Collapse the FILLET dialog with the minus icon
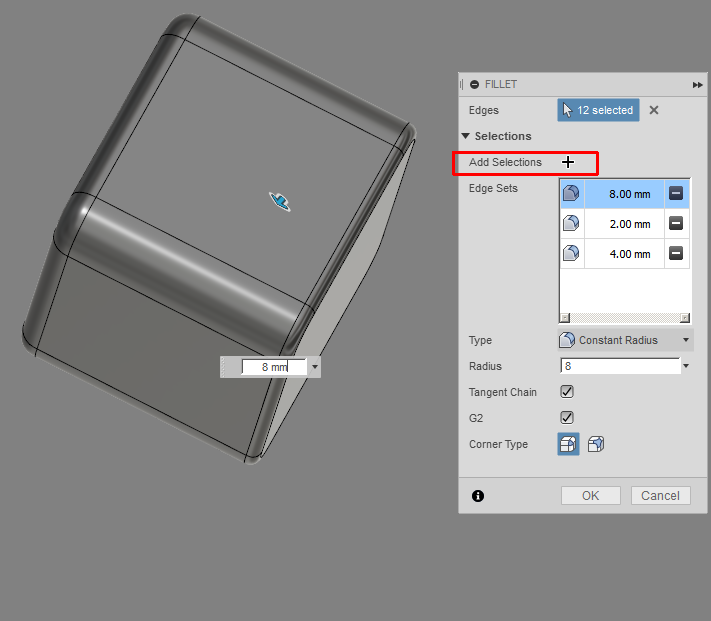The height and width of the screenshot is (621, 711). 474,84
